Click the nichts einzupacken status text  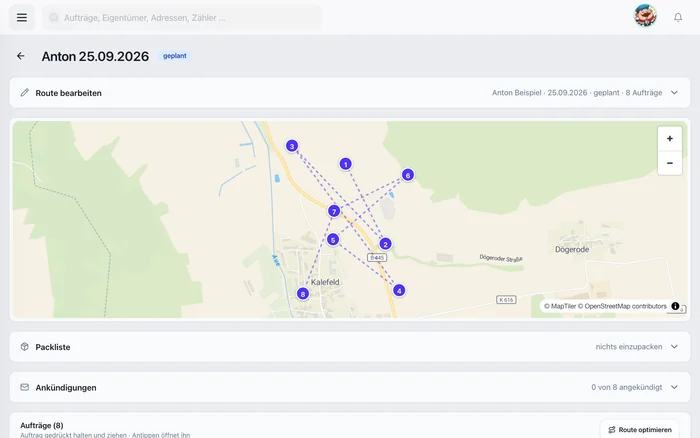point(629,346)
